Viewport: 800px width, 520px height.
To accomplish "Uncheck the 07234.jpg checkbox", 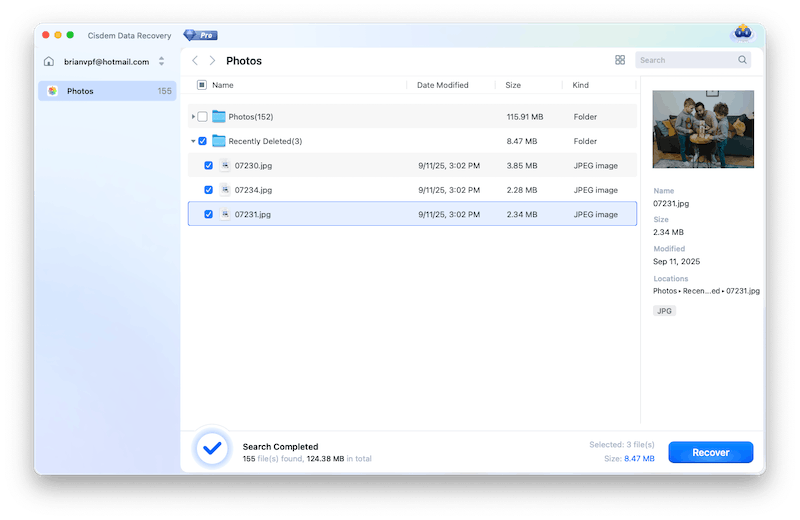I will coord(208,190).
